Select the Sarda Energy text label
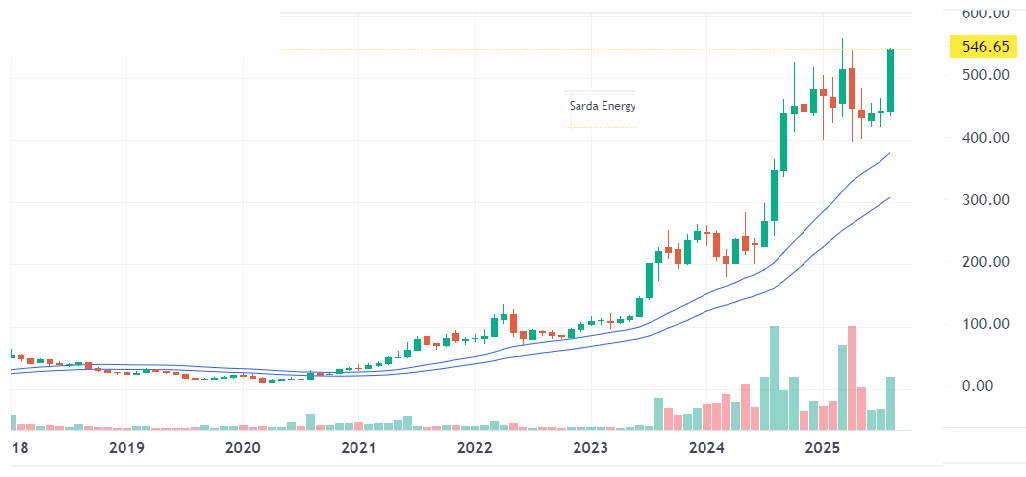Image resolution: width=1026 pixels, height=477 pixels. (x=602, y=105)
